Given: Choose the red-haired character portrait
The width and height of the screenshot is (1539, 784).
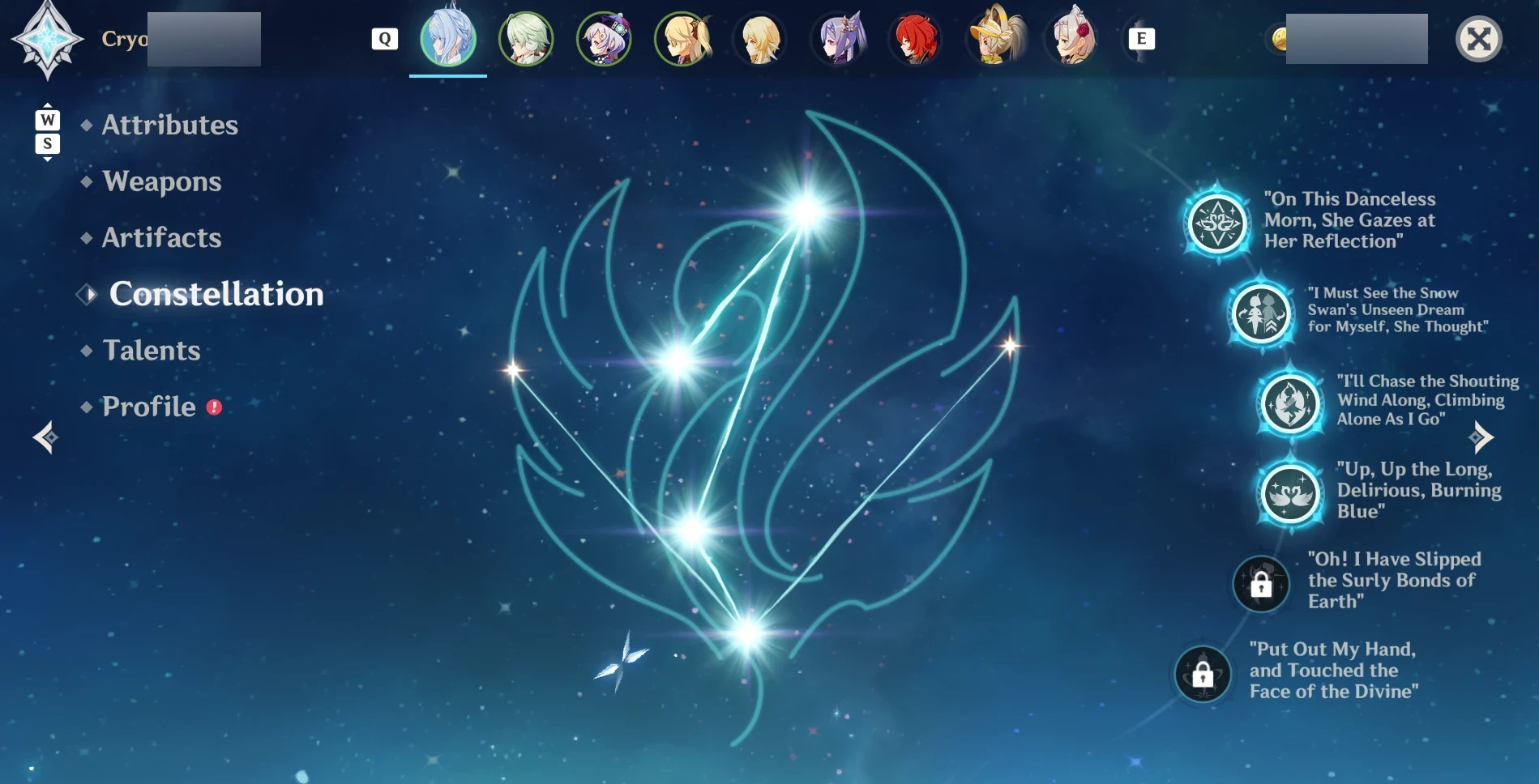Looking at the screenshot, I should (x=916, y=38).
